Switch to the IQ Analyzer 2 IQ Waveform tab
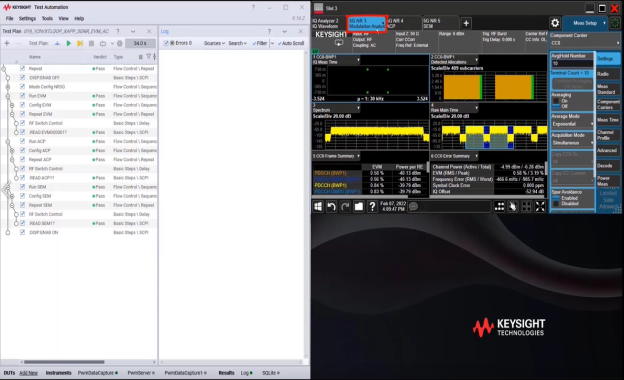Screen dimensions: 624x380 pyautogui.click(x=328, y=23)
